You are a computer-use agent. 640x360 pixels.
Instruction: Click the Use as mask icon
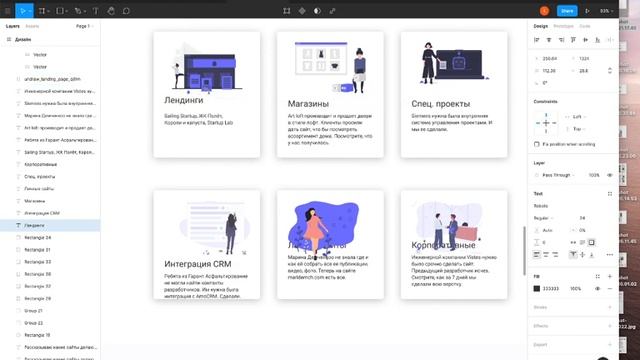317,11
